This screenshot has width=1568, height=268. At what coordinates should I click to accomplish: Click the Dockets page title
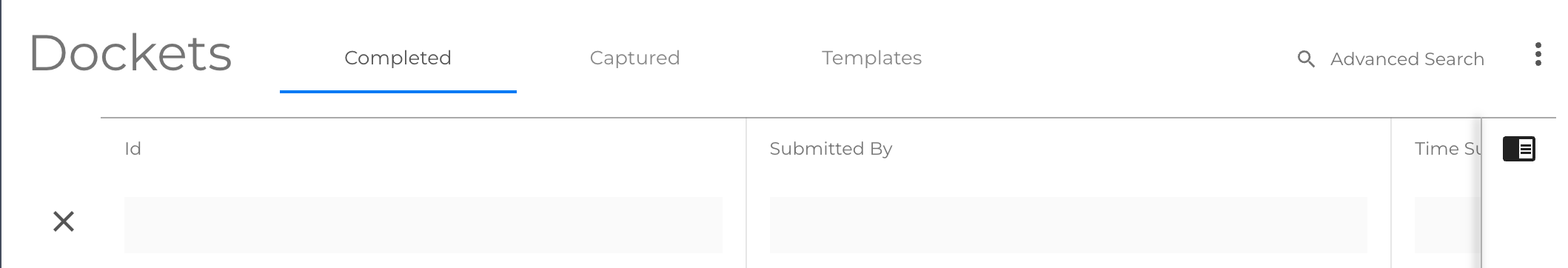point(130,53)
